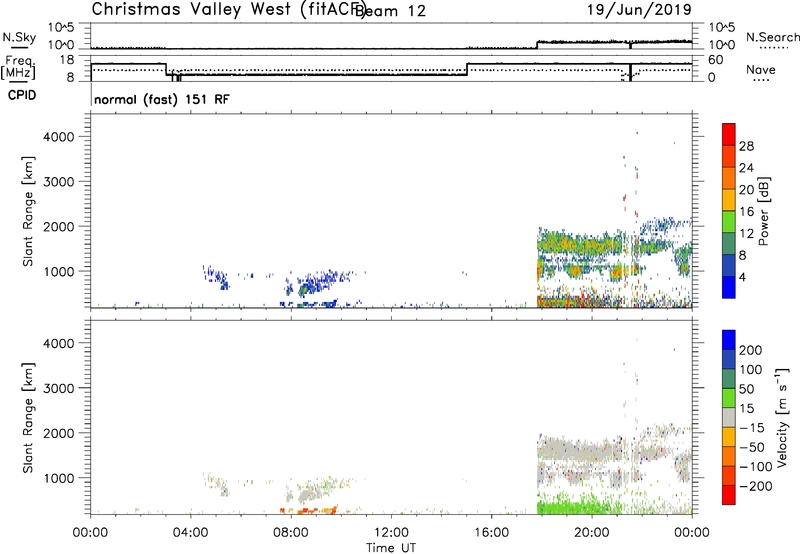Viewport: 800px width, 554px height.
Task: Click the "2000" tick on the power panel
Action: pos(59,226)
